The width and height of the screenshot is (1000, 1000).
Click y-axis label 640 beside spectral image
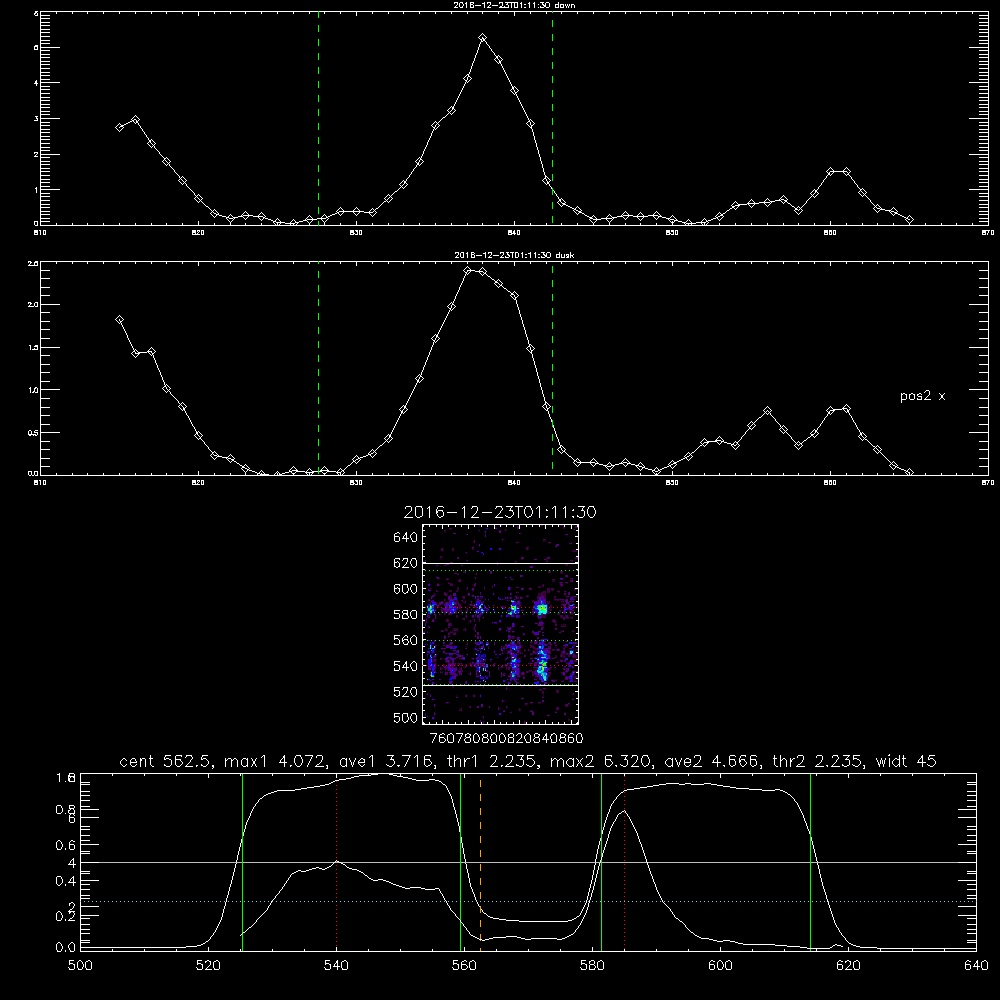[x=406, y=537]
